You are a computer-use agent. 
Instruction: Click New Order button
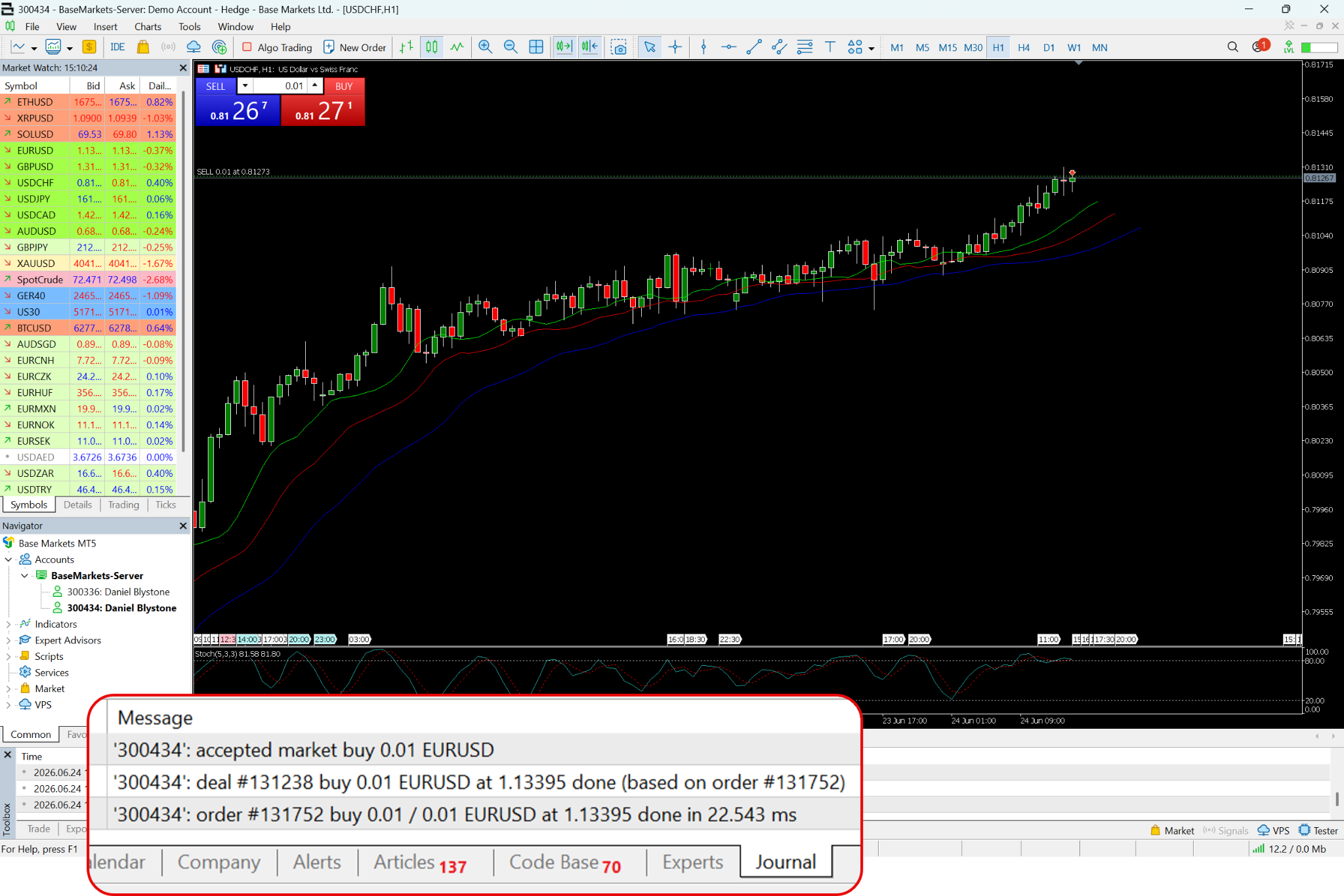pos(355,47)
